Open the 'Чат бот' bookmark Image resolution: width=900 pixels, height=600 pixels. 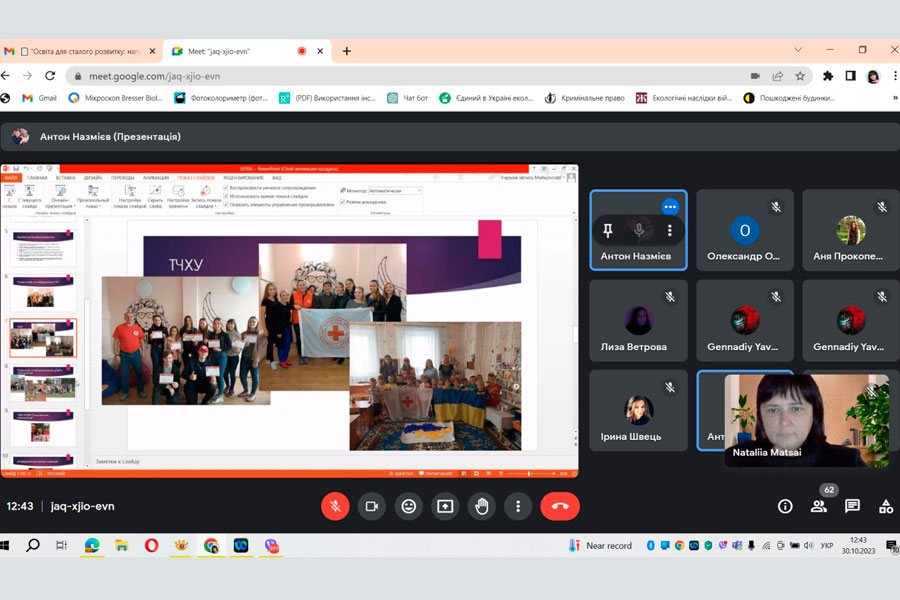pyautogui.click(x=408, y=98)
